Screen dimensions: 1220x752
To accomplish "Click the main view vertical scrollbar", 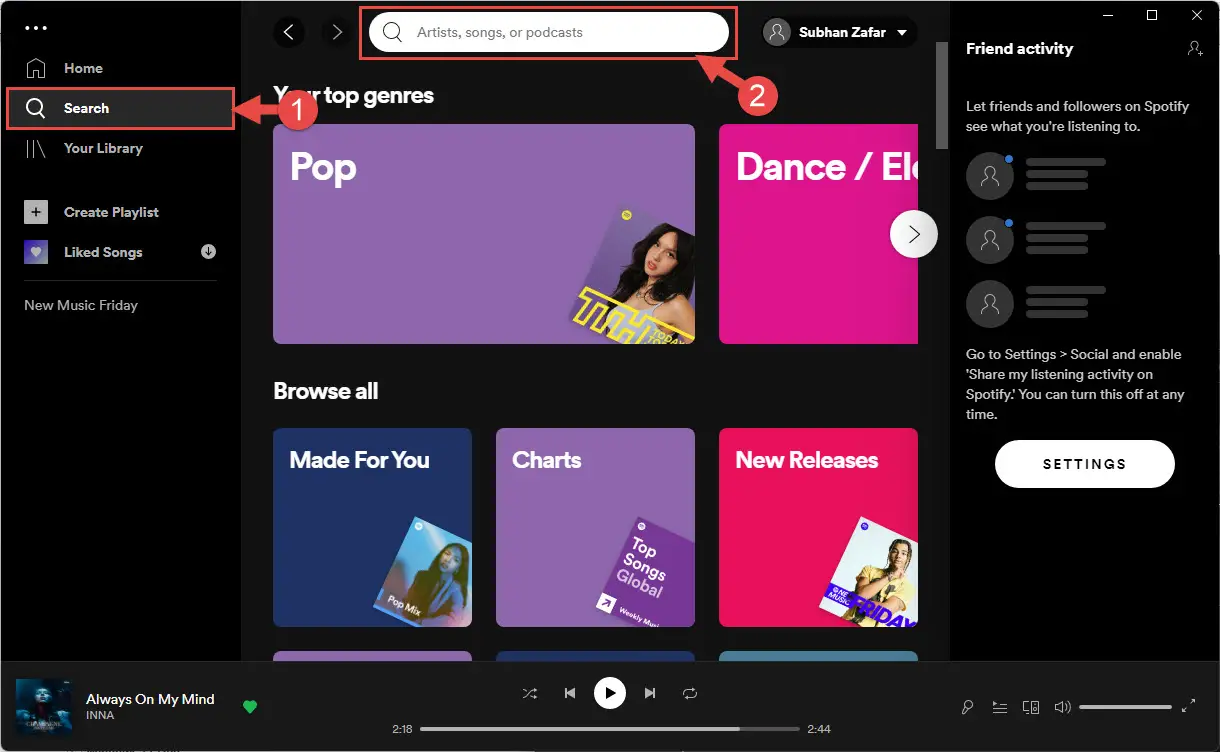I will click(x=941, y=95).
